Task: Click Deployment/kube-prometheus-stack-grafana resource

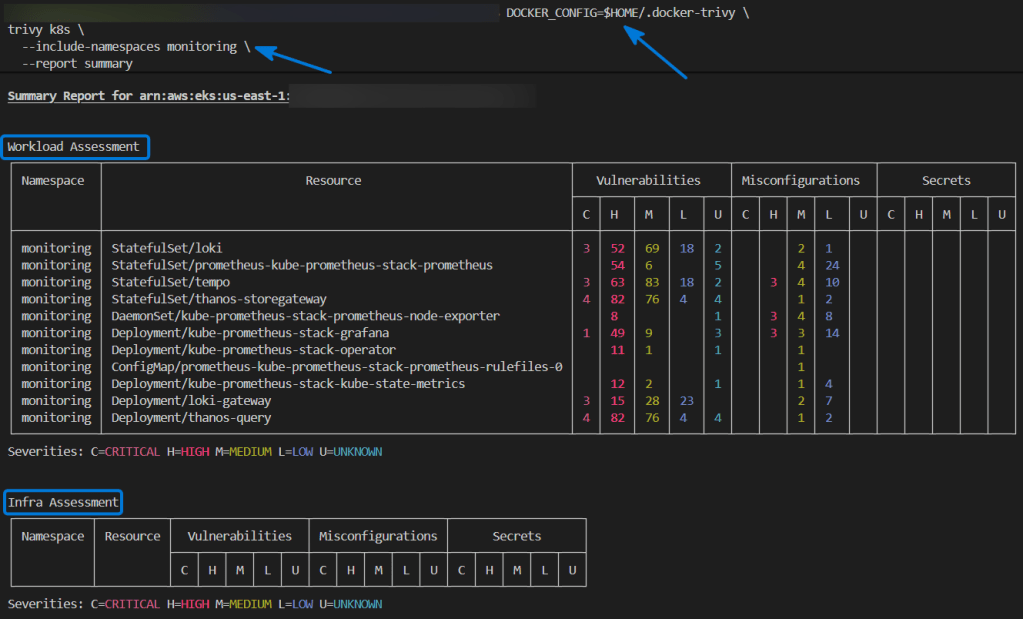Action: tap(250, 333)
